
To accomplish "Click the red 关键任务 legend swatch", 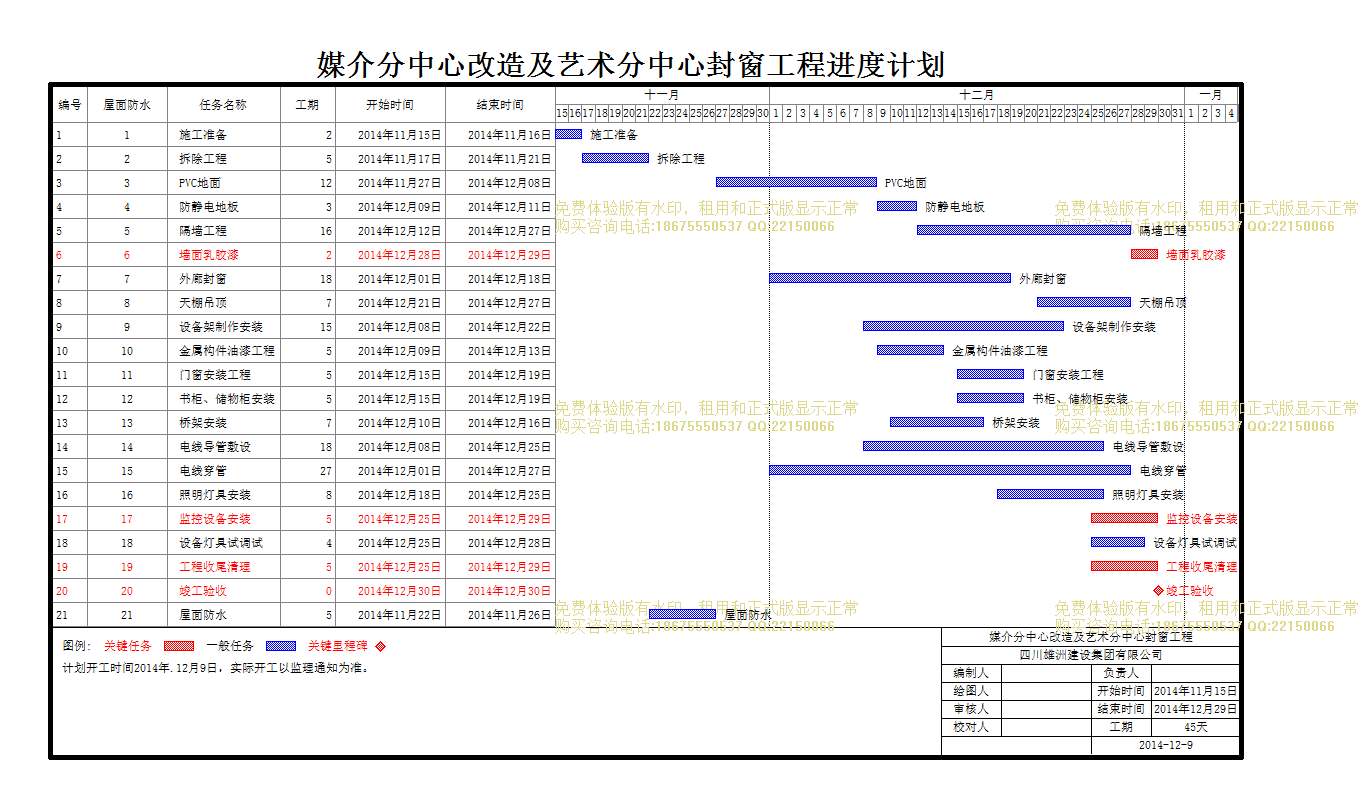I will (x=179, y=646).
